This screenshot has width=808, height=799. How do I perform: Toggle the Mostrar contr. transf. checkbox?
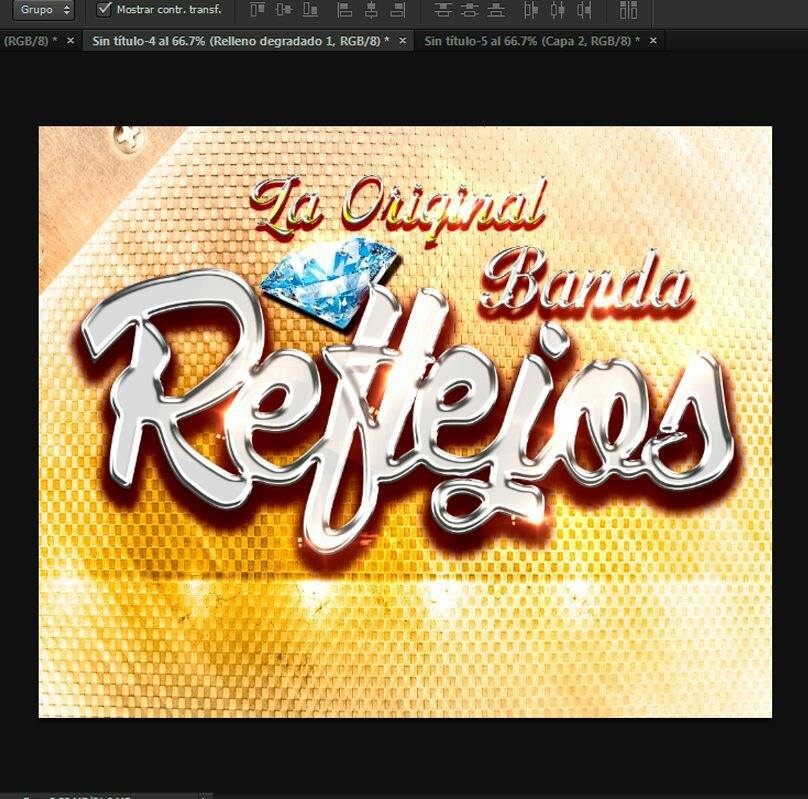(104, 9)
